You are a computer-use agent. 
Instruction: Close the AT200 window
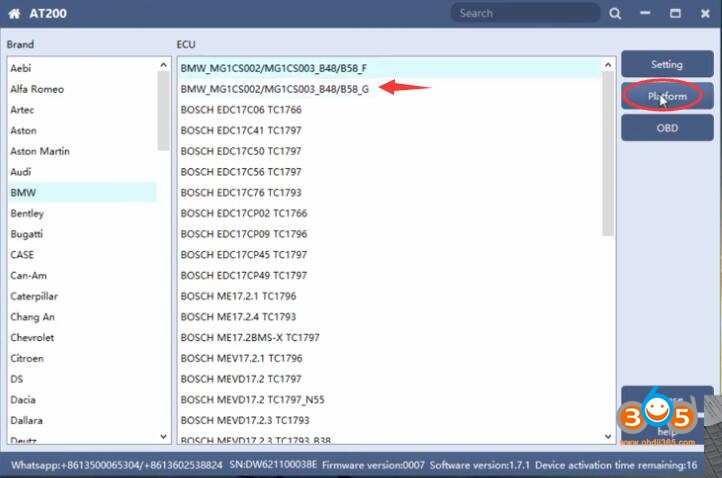point(705,13)
